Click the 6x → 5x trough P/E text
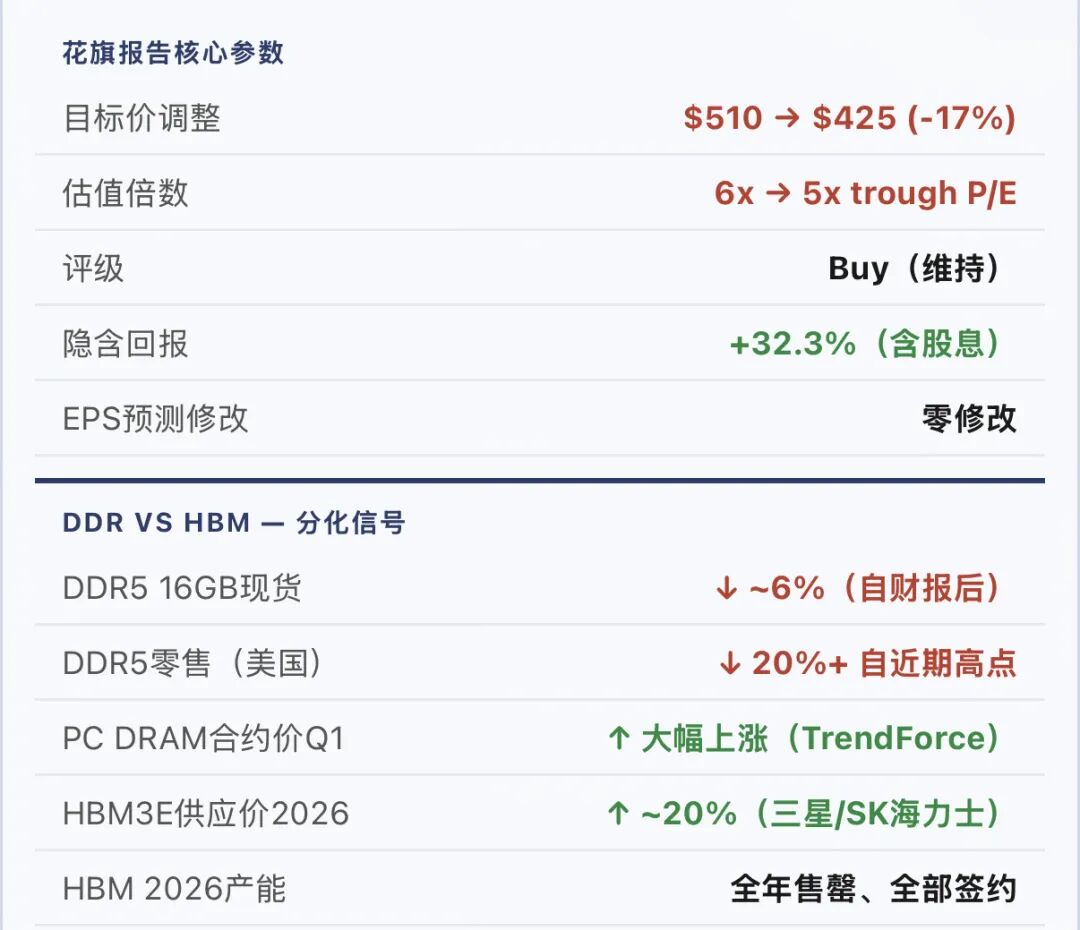Viewport: 1080px width, 930px height. [865, 193]
